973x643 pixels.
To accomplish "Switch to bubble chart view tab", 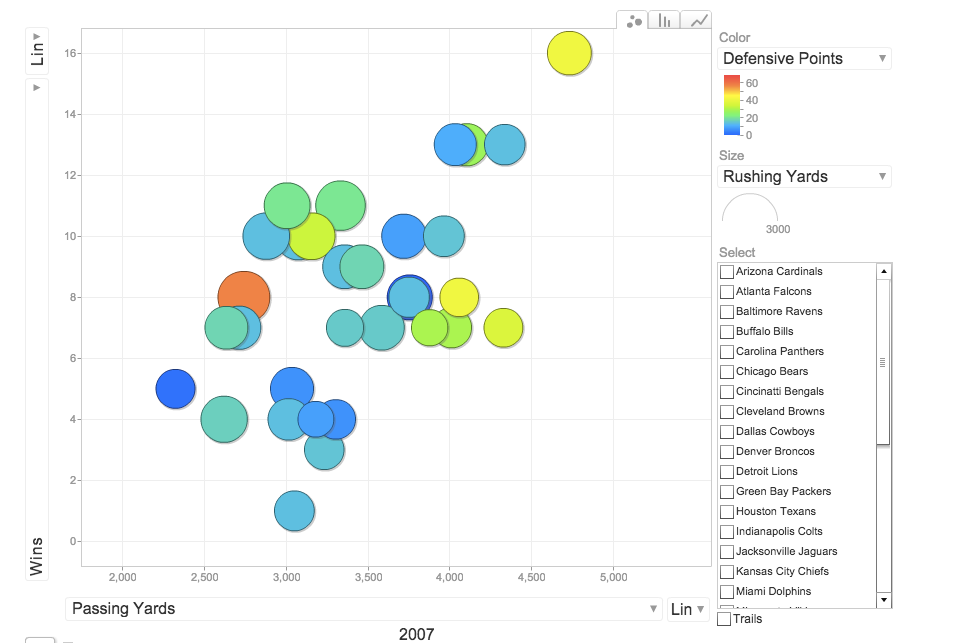I will tap(633, 20).
